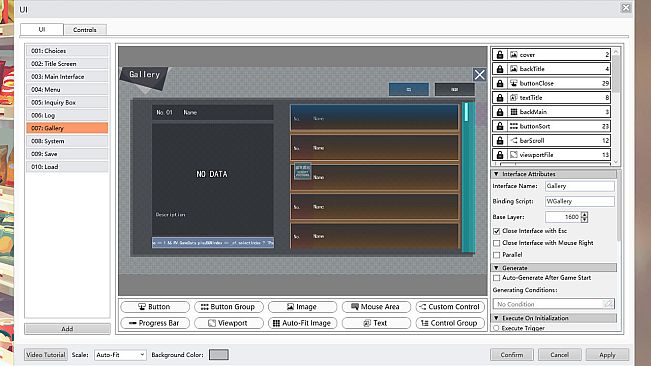
Task: Add a Button control
Action: (155, 307)
